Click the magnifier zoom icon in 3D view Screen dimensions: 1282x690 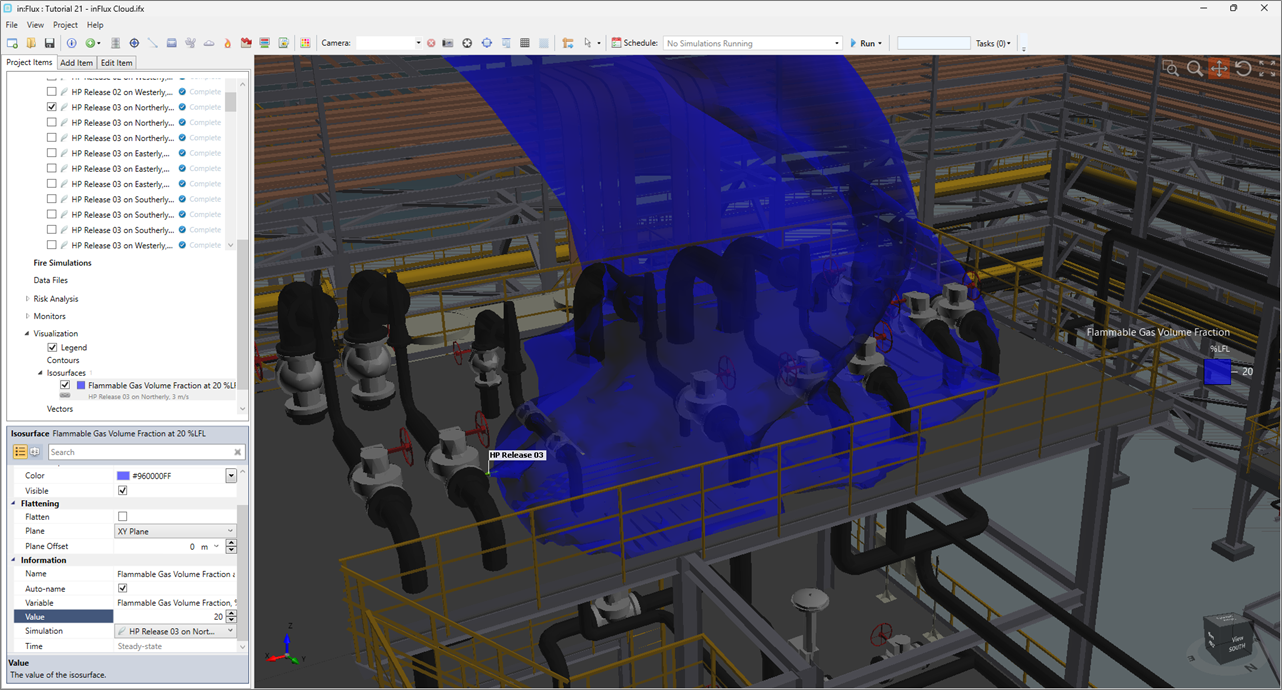click(1195, 68)
